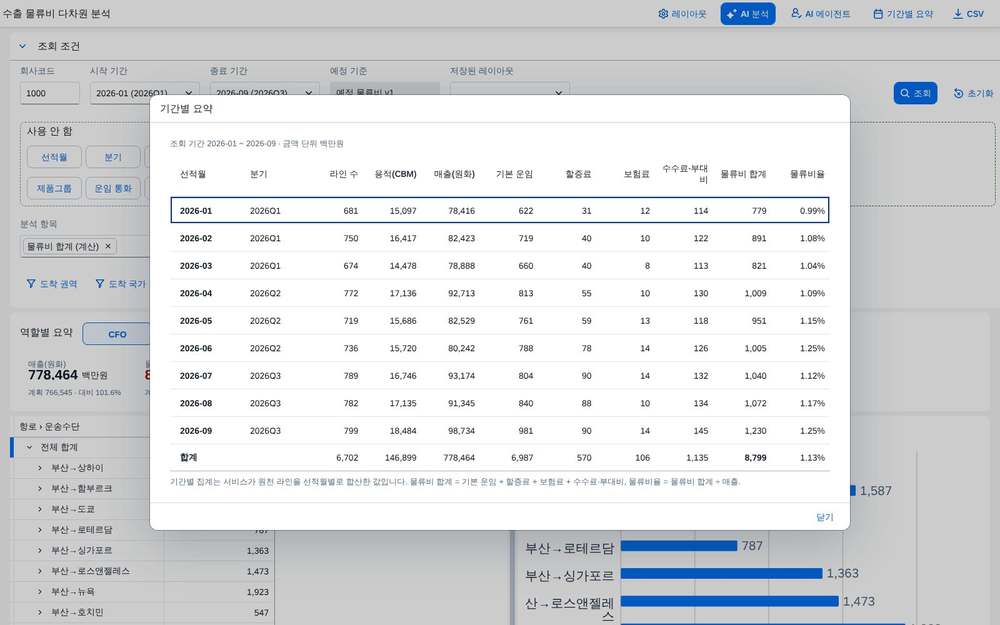Open the 레이아웃 gear settings

682,14
